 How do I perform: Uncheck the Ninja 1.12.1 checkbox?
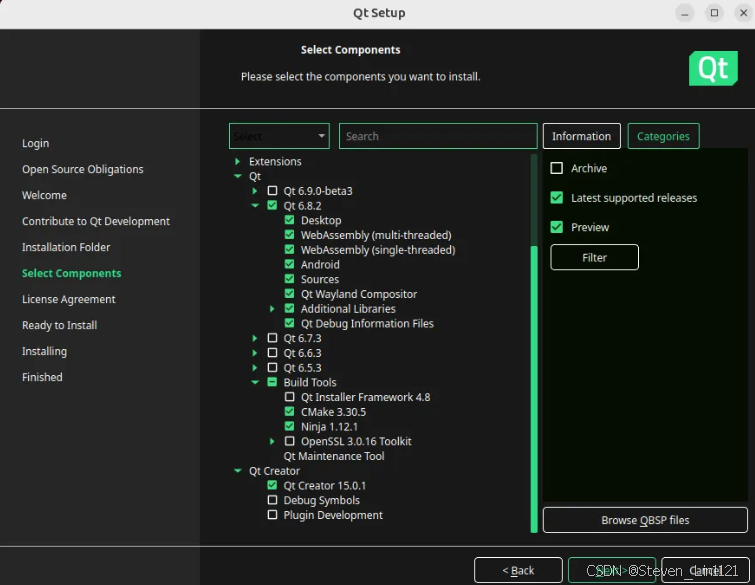click(x=289, y=426)
